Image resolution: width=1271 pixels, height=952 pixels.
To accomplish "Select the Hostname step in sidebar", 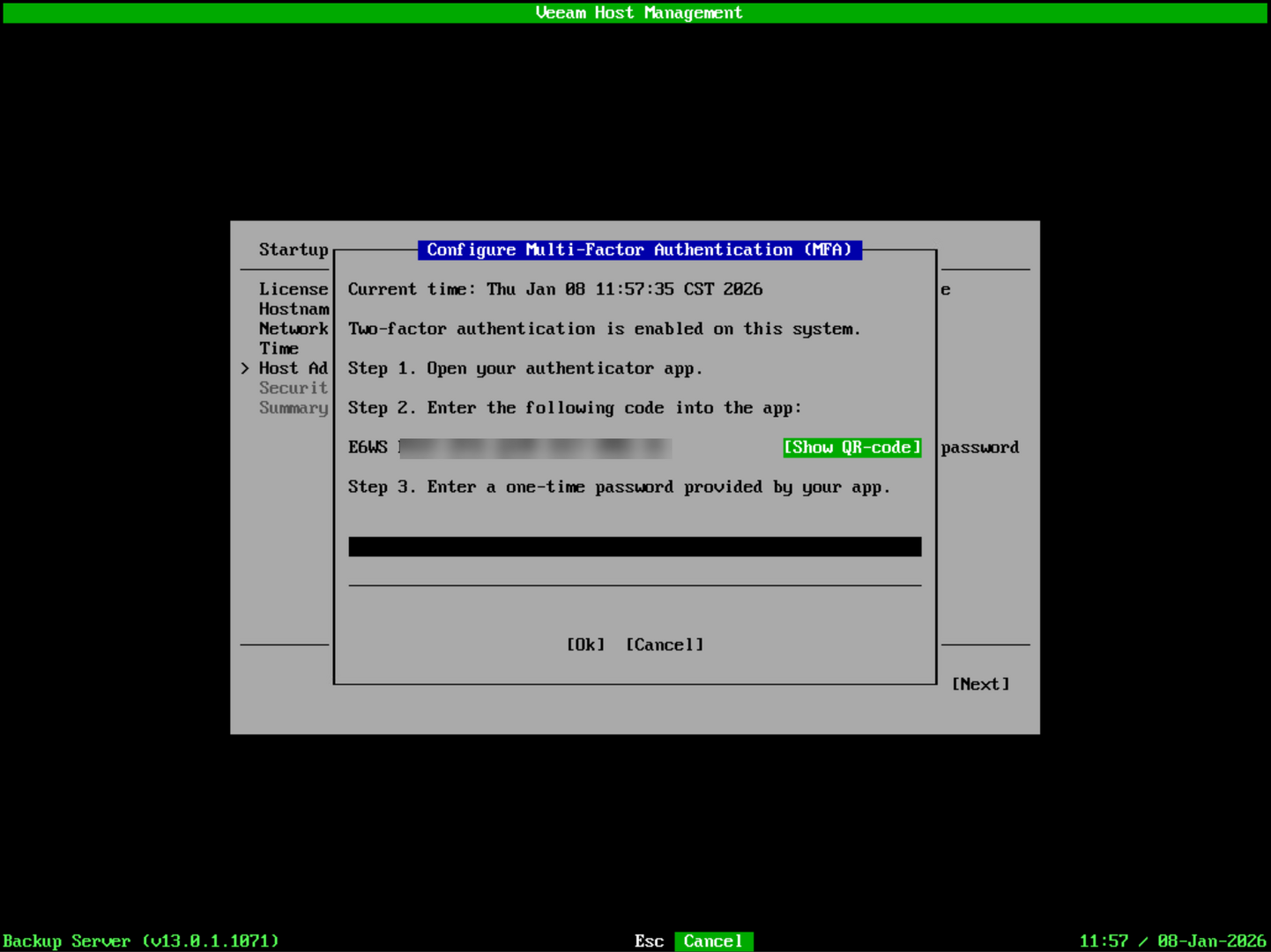I will click(294, 309).
